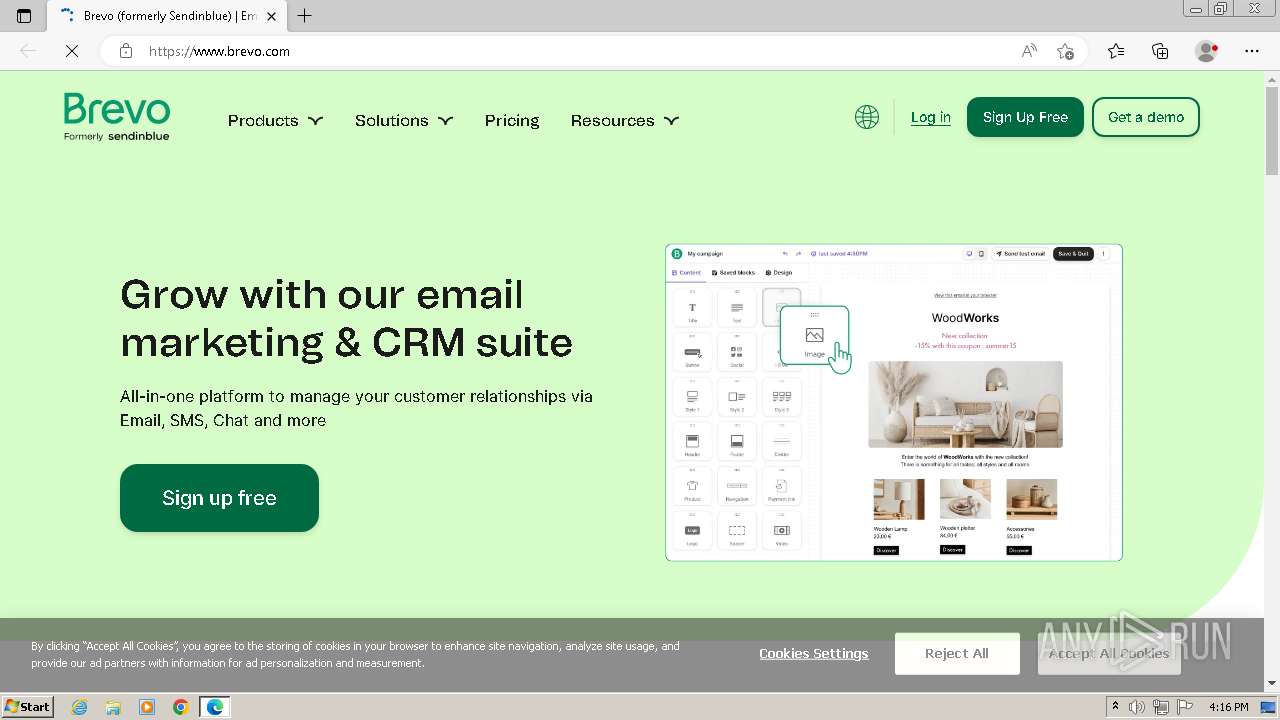1280x720 pixels.
Task: Expand the Resources menu
Action: click(x=625, y=120)
